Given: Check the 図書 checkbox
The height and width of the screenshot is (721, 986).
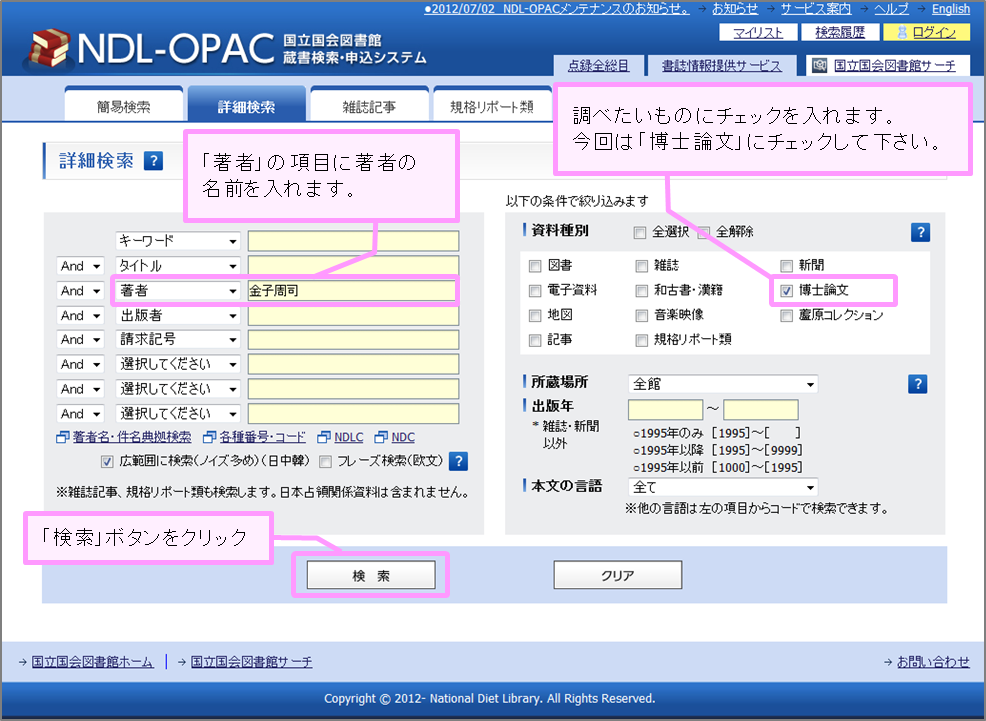Looking at the screenshot, I should tap(535, 266).
